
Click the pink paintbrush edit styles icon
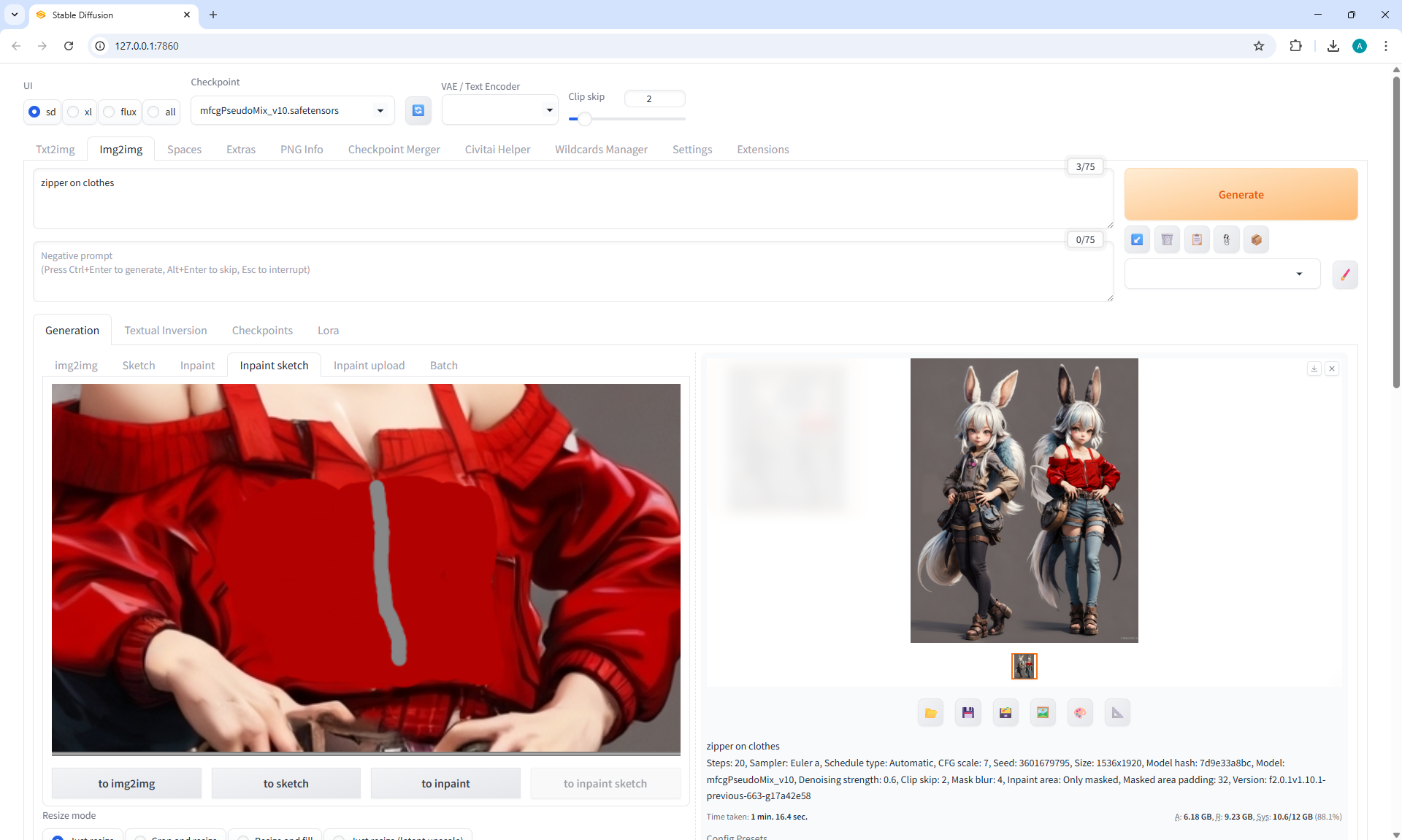1345,274
